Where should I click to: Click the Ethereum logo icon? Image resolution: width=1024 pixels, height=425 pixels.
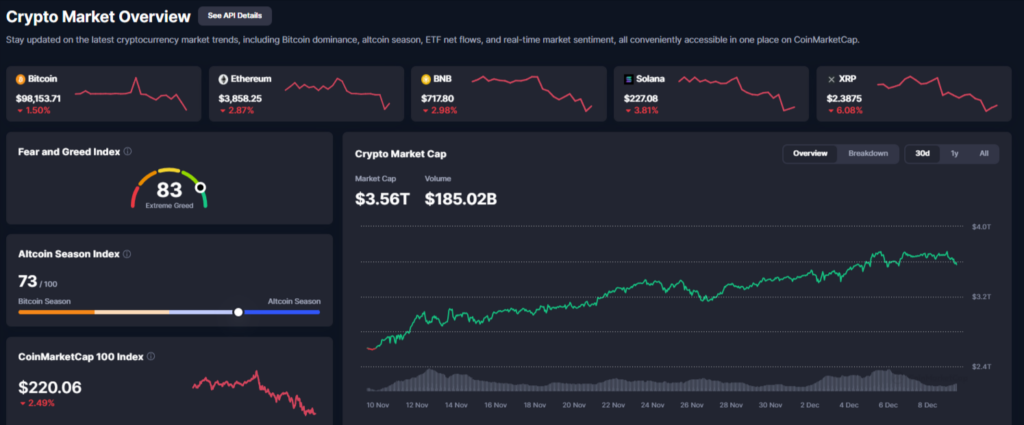coord(223,78)
